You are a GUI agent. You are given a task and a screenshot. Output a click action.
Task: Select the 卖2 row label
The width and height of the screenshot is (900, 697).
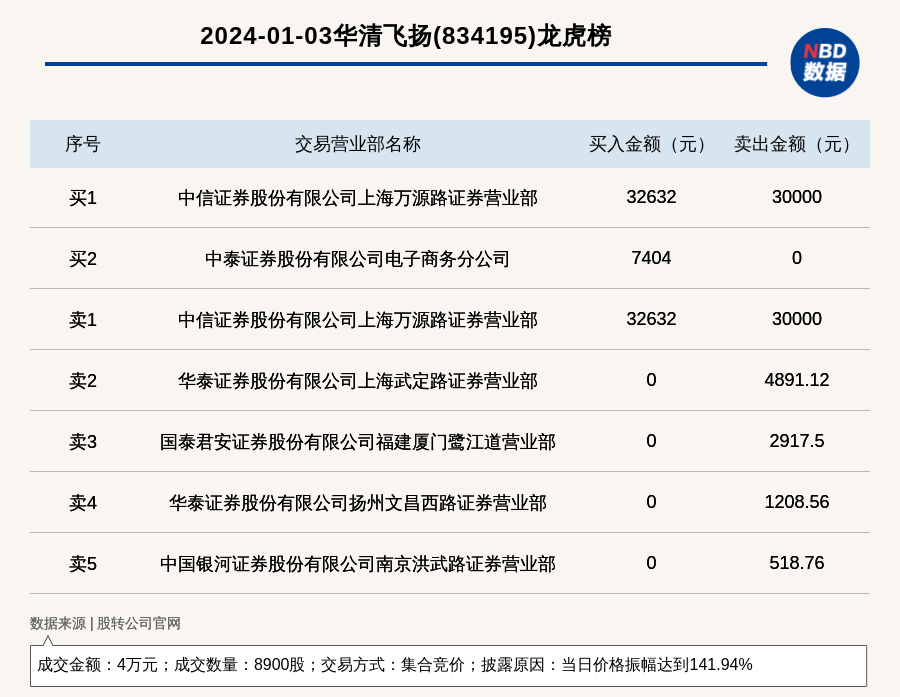(x=83, y=381)
